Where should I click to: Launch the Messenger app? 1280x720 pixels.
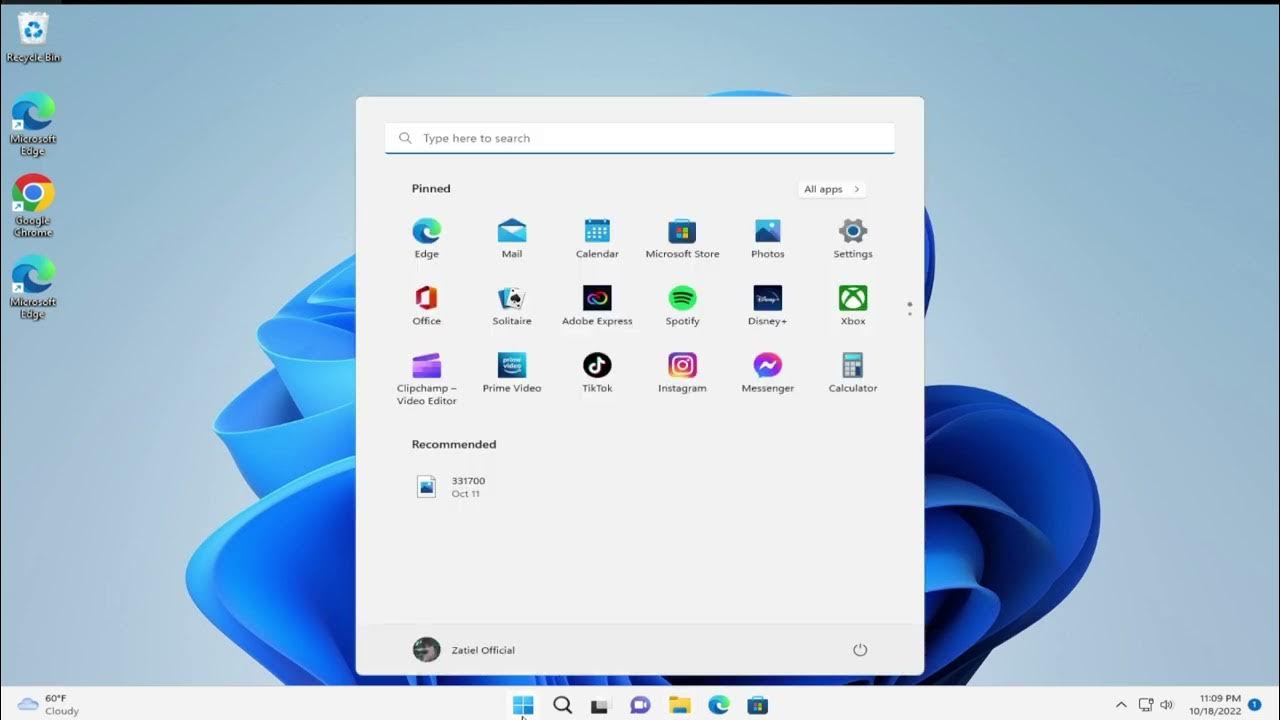click(x=767, y=373)
